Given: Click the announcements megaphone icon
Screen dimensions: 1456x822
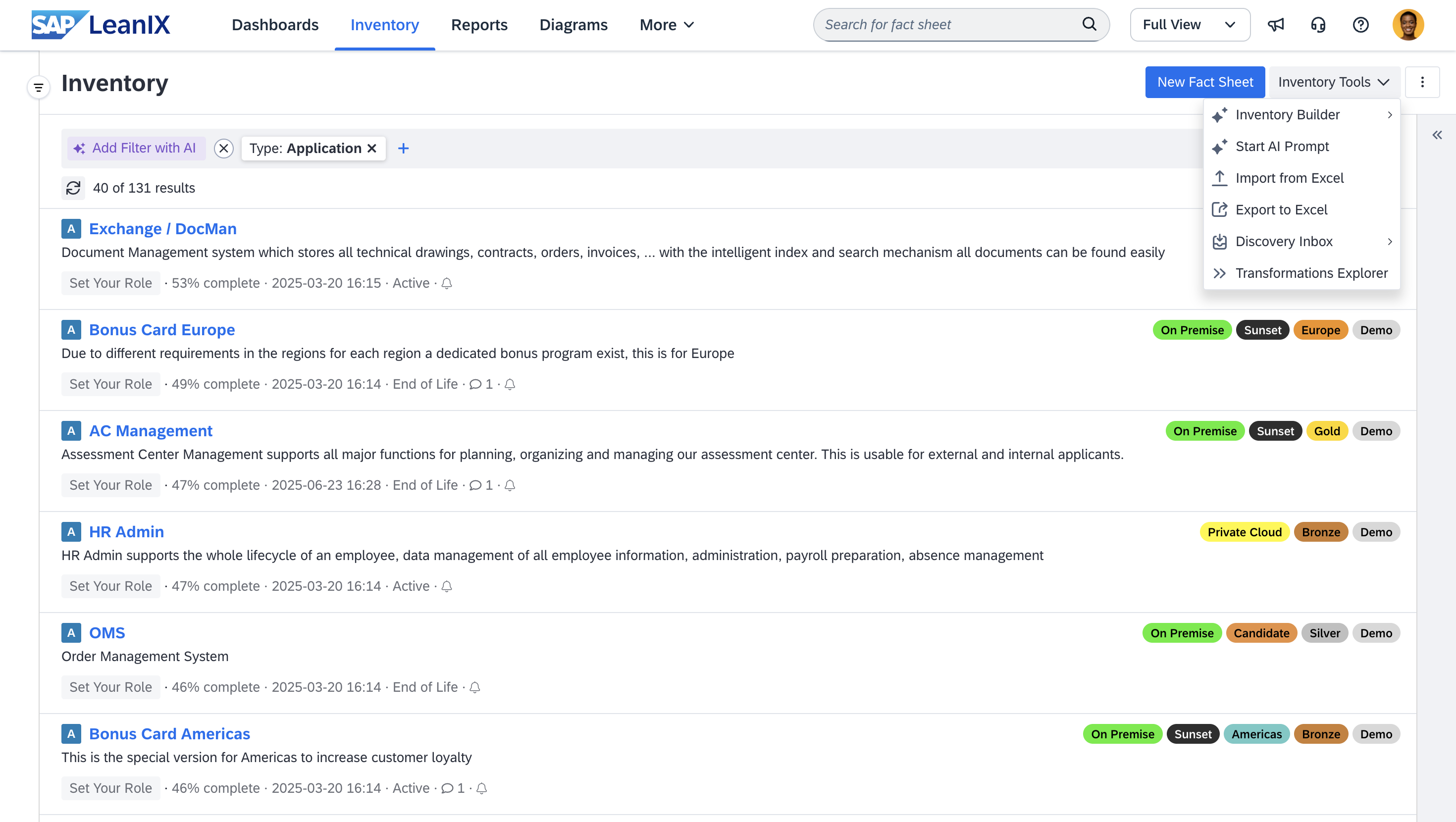Looking at the screenshot, I should 1276,25.
